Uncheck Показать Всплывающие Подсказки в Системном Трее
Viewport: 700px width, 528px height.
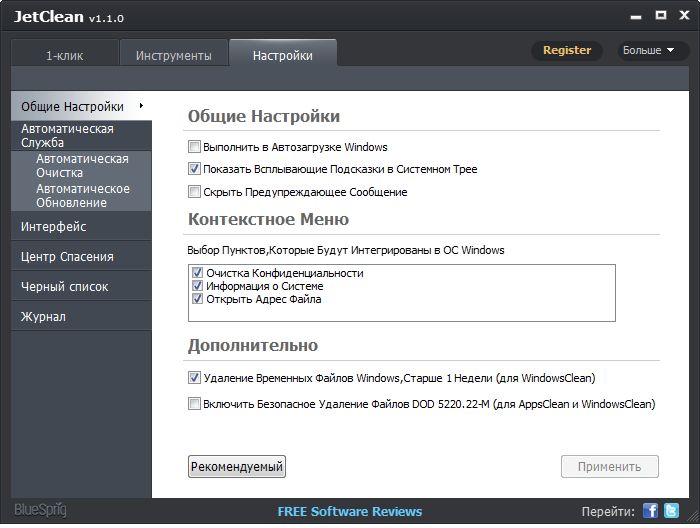(x=195, y=170)
